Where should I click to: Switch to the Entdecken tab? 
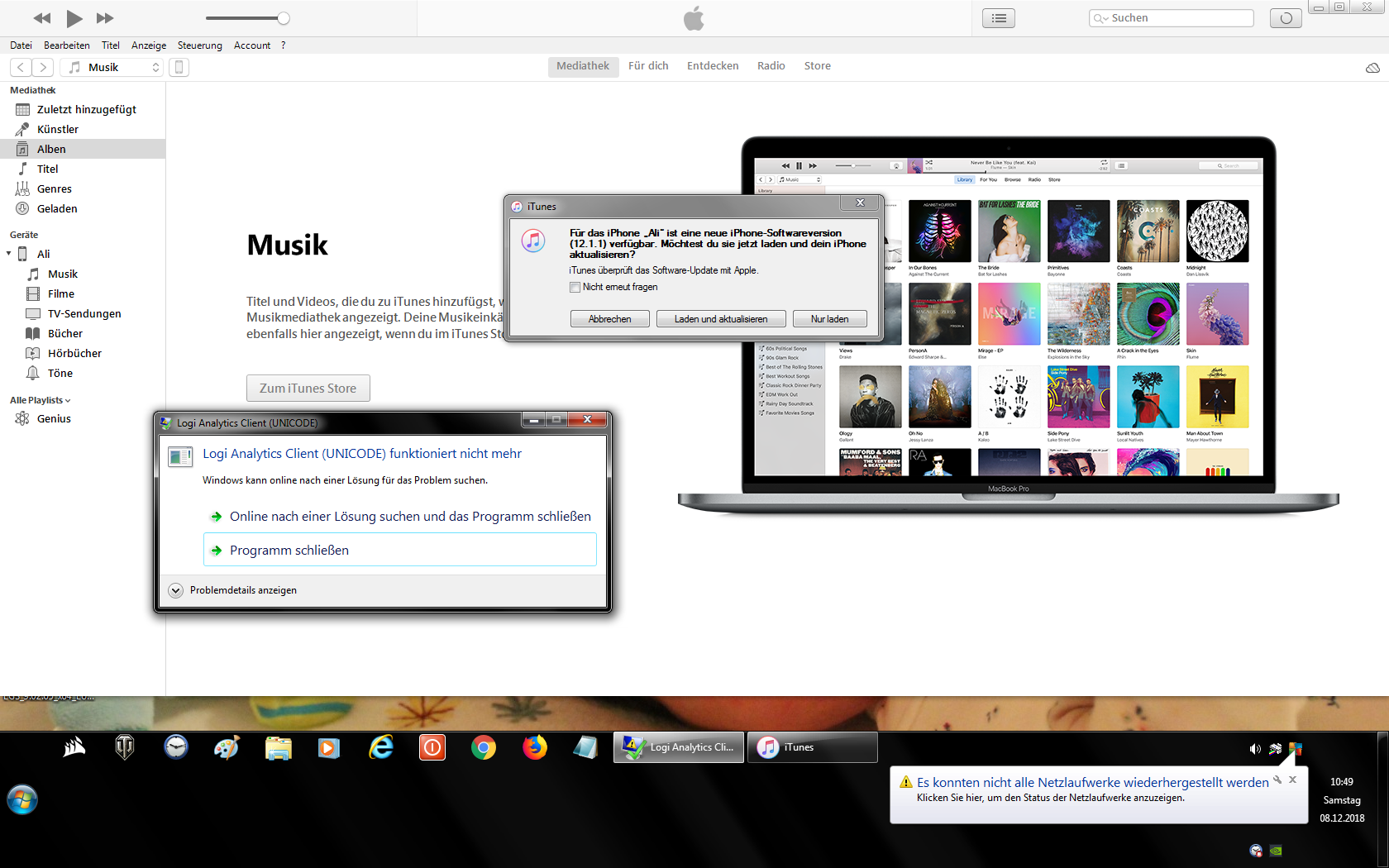point(713,66)
